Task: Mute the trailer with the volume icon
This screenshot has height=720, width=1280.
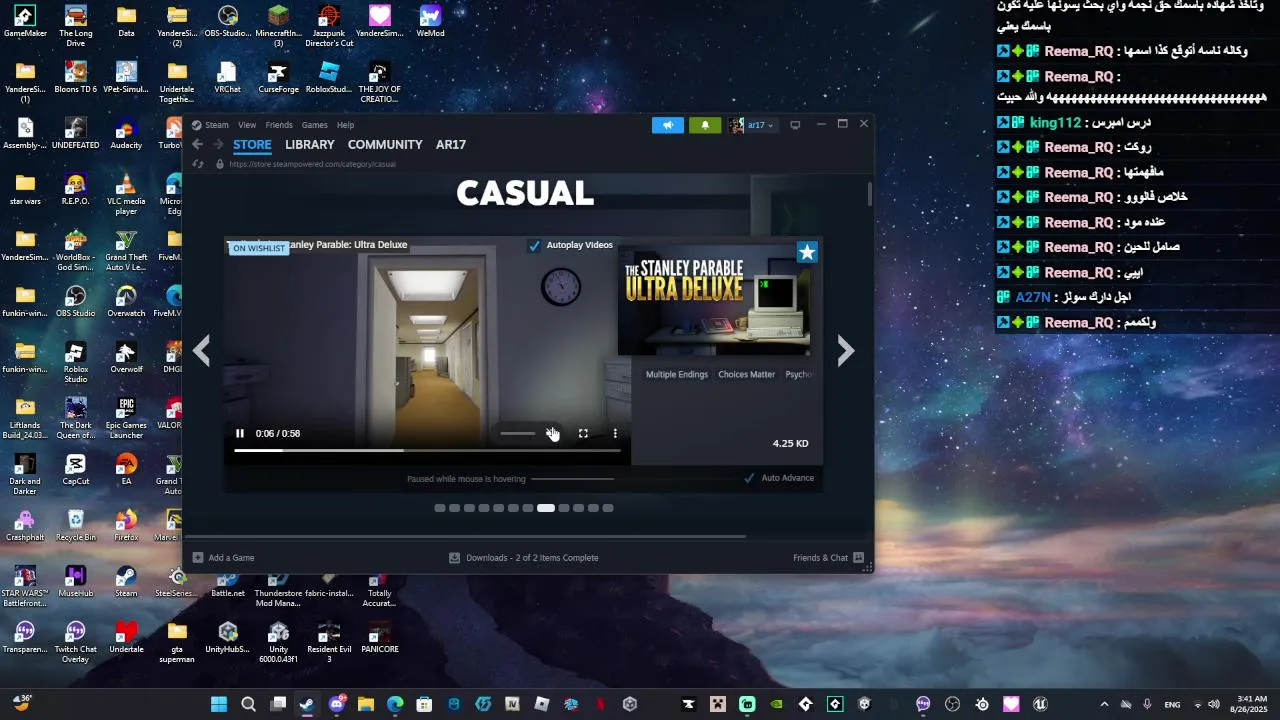Action: (x=552, y=433)
